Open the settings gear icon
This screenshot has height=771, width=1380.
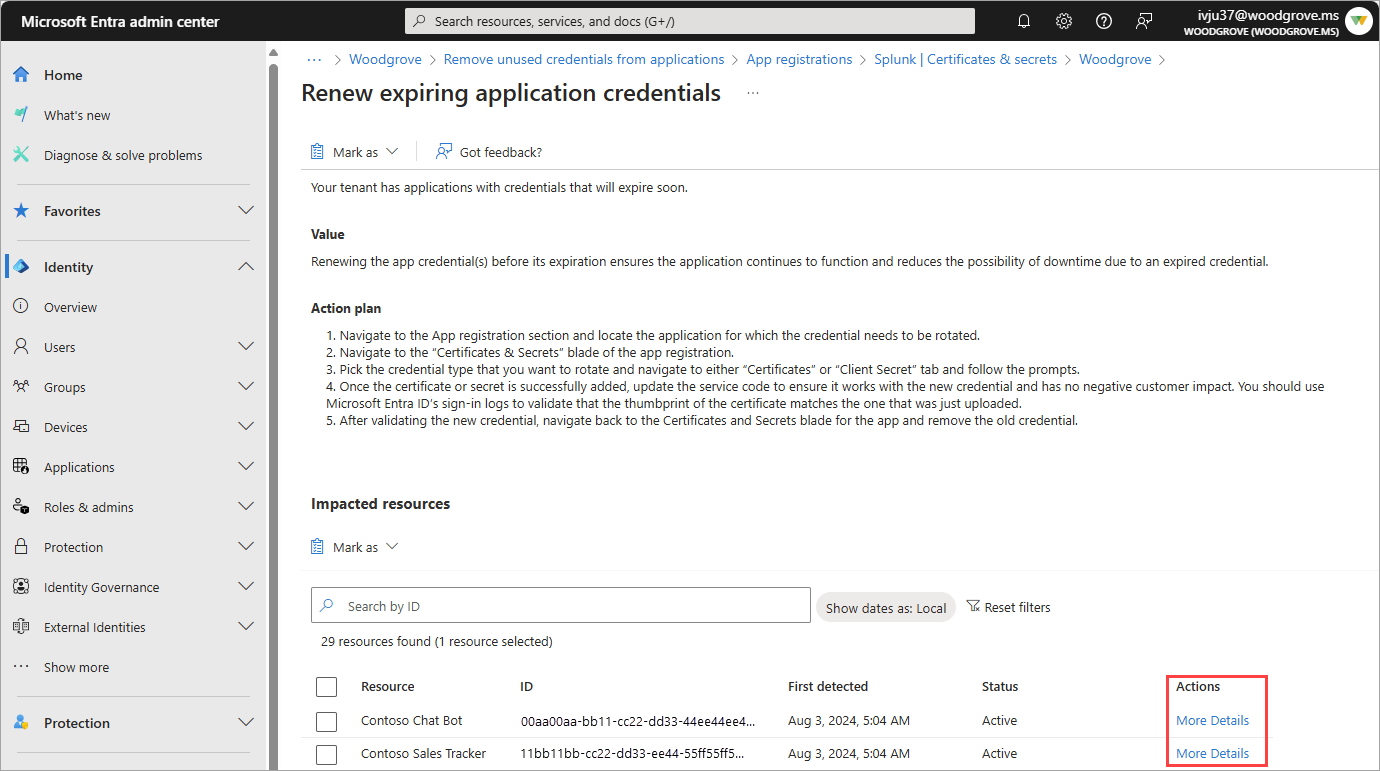tap(1064, 21)
